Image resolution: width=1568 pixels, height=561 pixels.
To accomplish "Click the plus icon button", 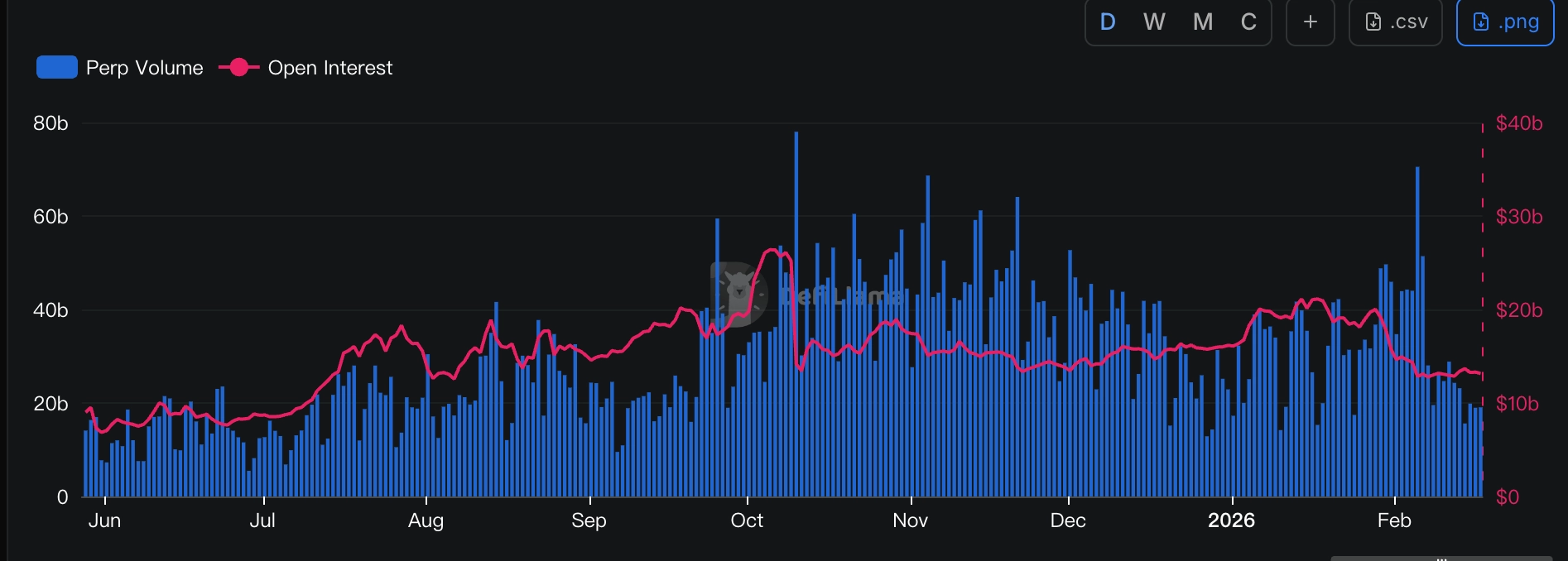I will tap(1310, 22).
